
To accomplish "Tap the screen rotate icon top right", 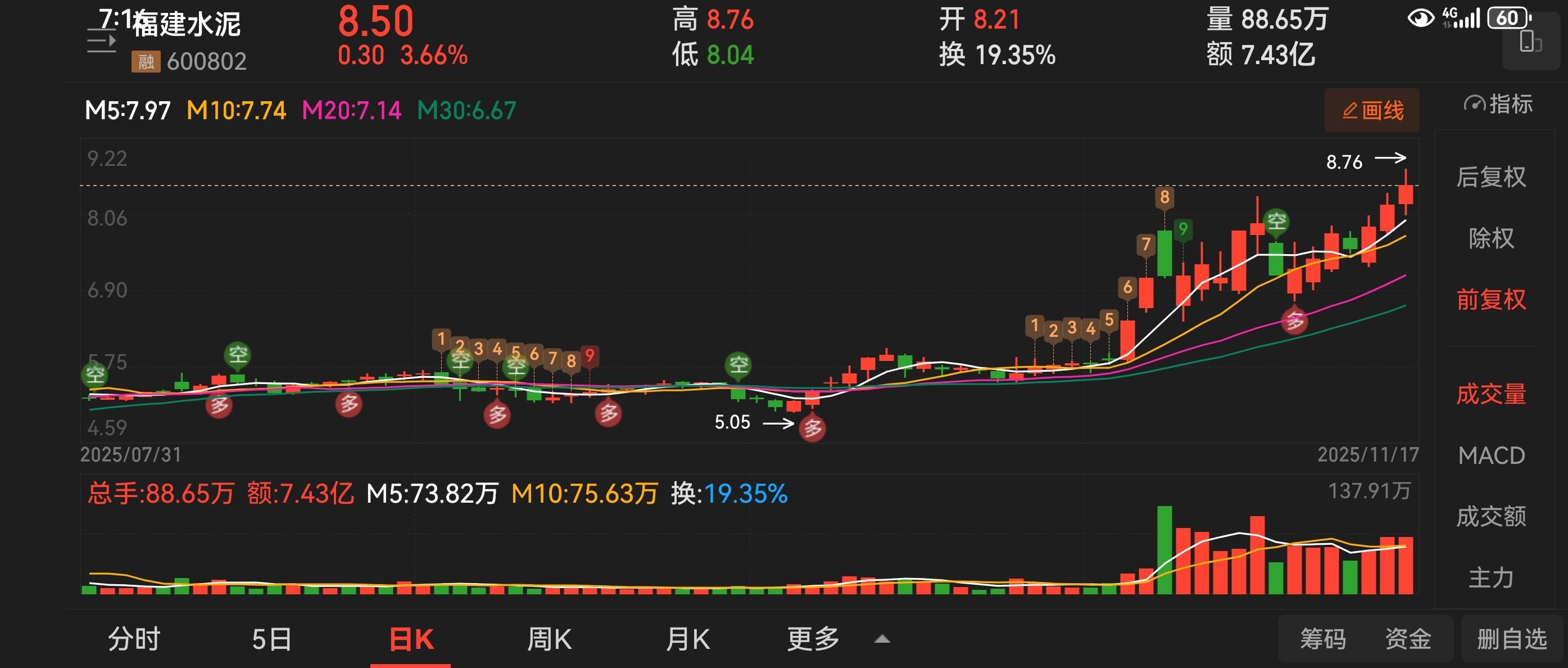I will (x=1530, y=43).
